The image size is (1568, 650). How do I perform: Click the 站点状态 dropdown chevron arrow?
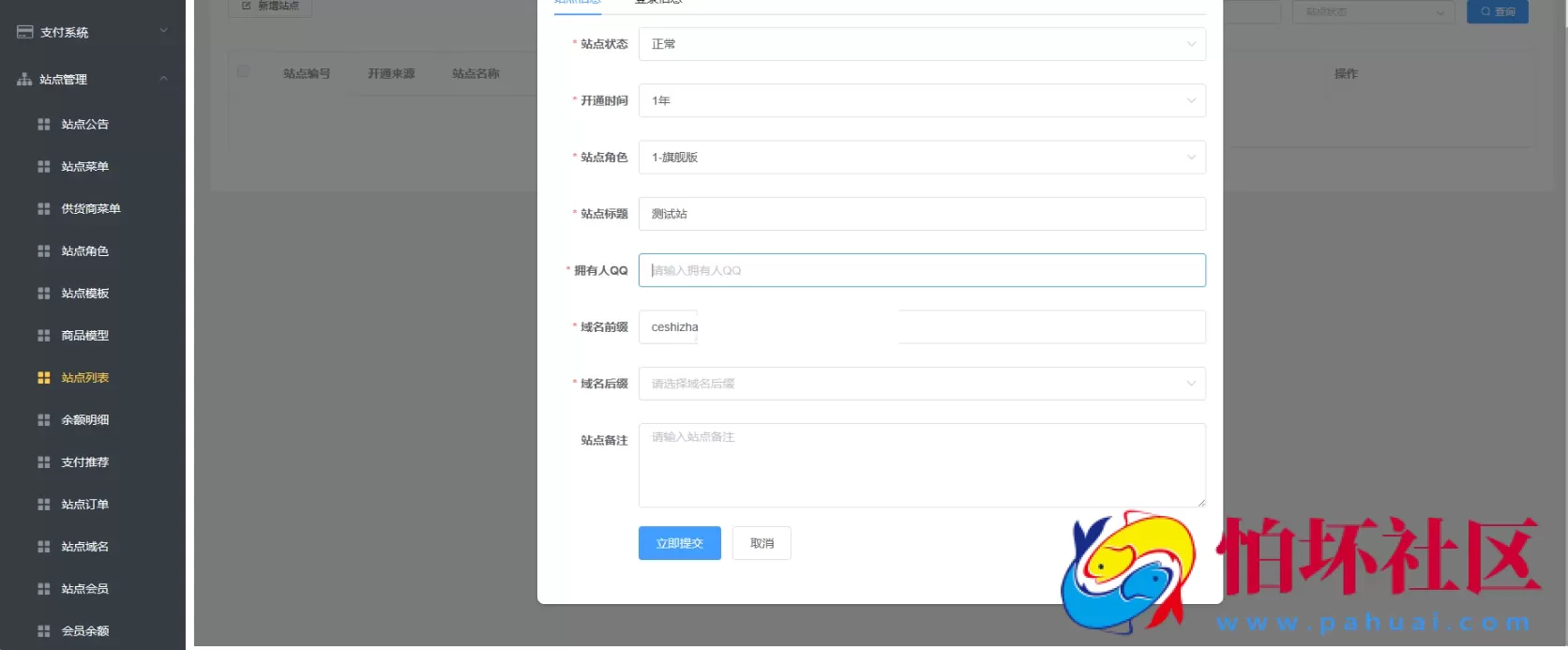point(1191,44)
